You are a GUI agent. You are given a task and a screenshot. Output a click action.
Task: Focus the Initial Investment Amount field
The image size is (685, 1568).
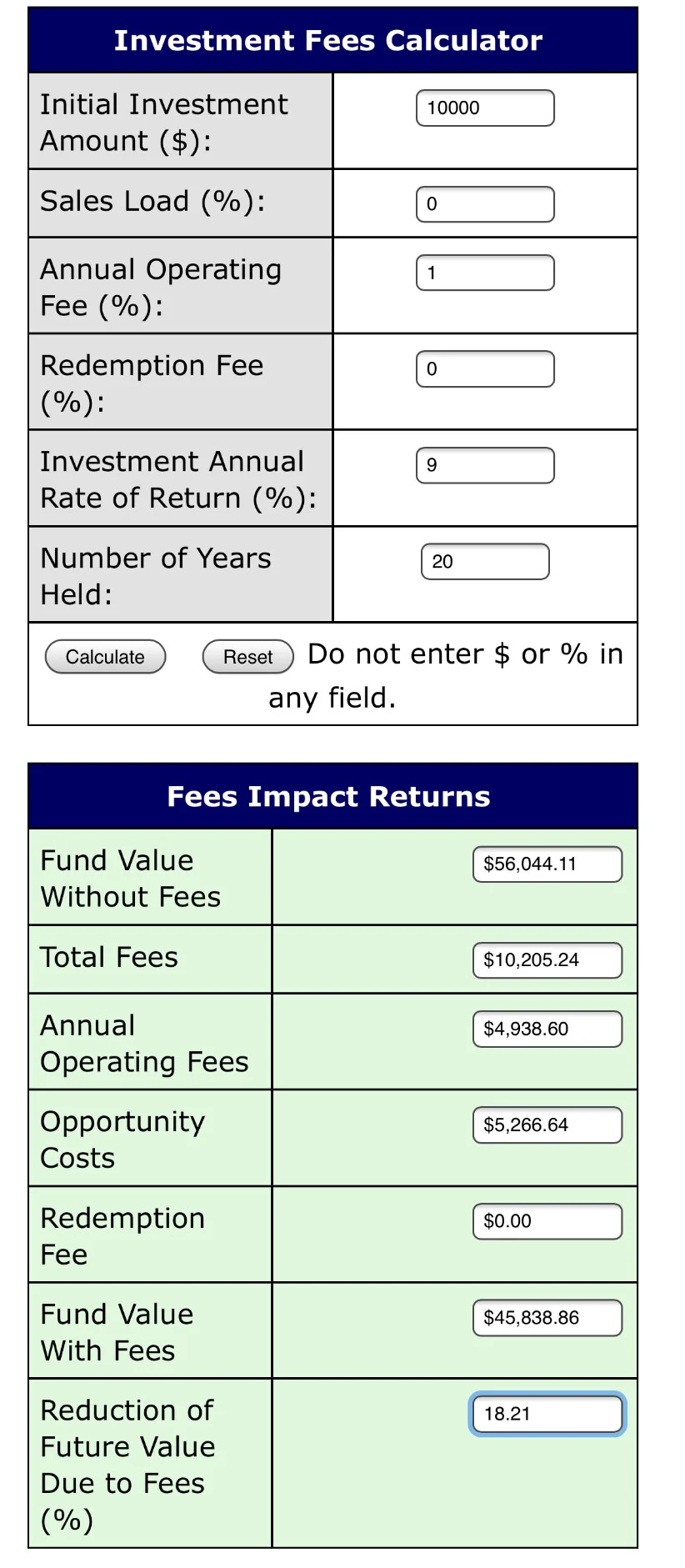point(485,108)
